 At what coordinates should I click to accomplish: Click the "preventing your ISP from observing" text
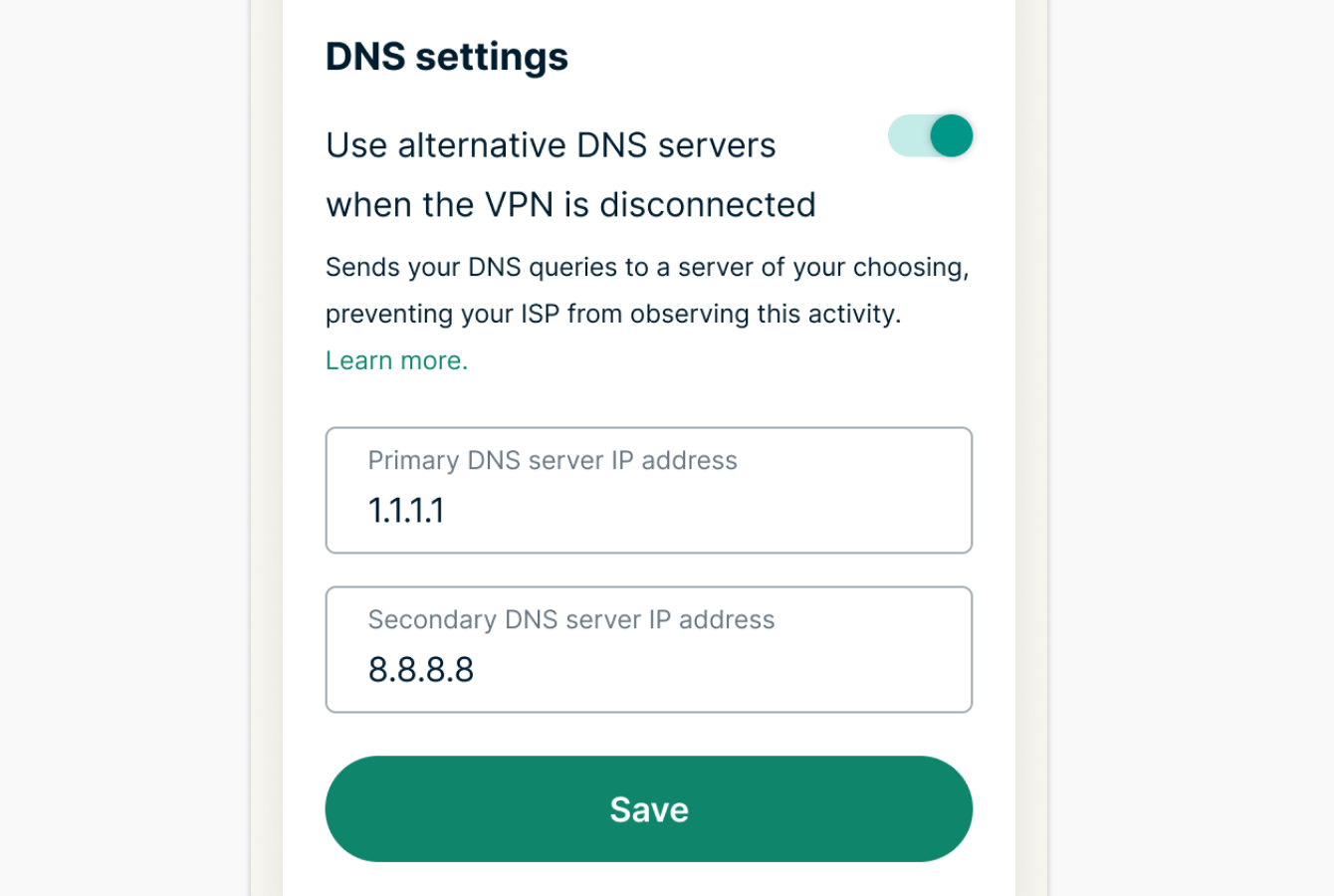[613, 315]
